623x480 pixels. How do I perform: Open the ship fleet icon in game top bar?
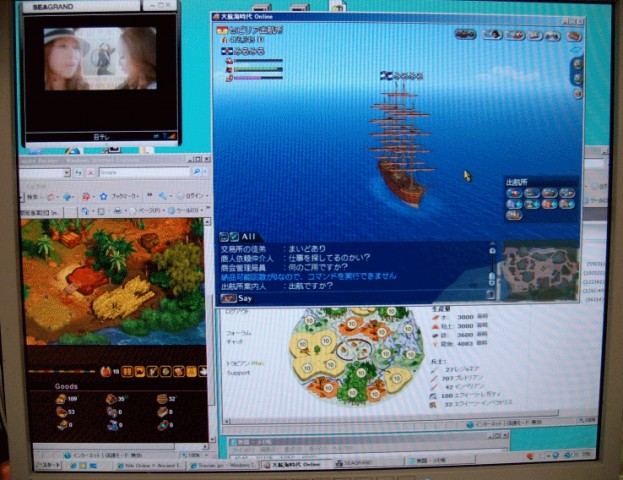point(466,35)
